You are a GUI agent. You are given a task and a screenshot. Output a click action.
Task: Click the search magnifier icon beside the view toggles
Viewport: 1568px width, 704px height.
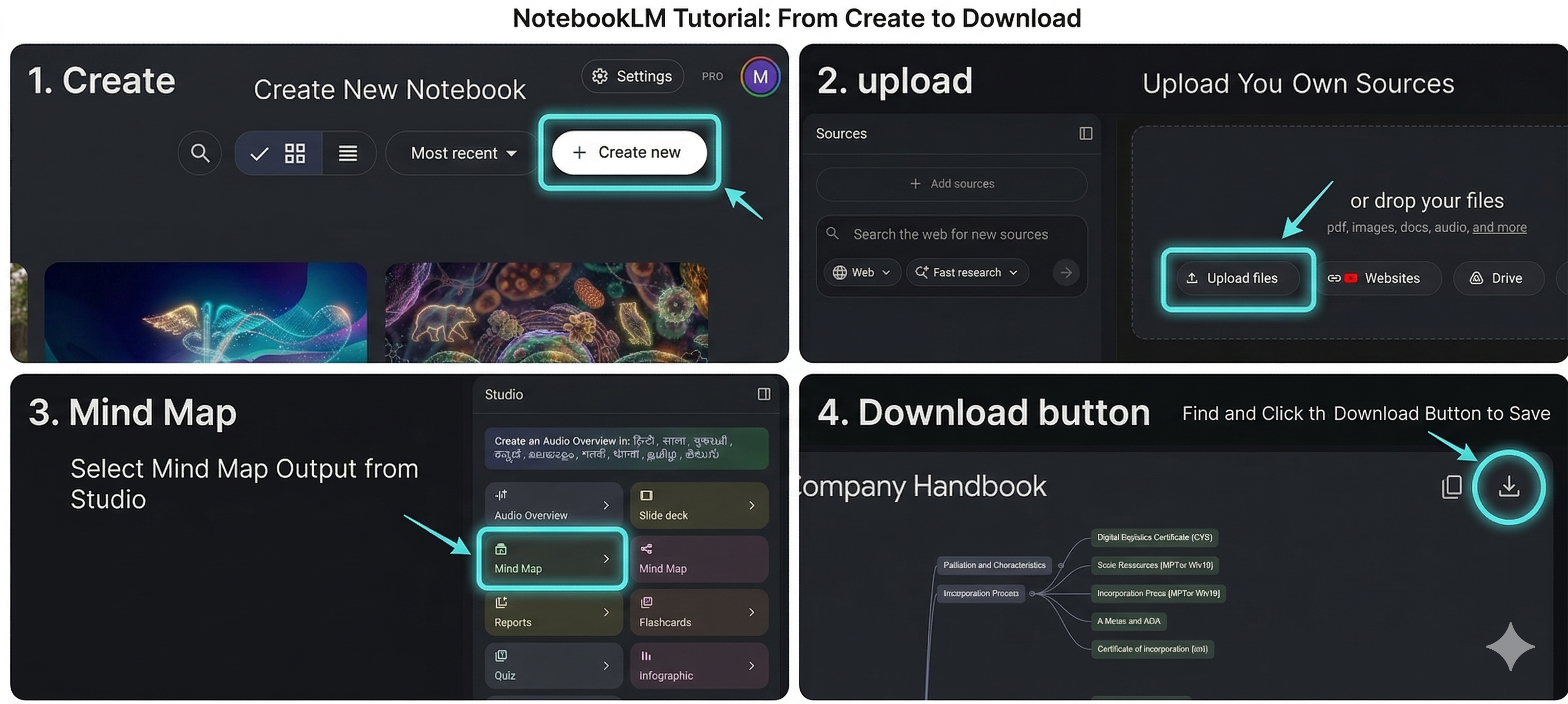click(200, 153)
